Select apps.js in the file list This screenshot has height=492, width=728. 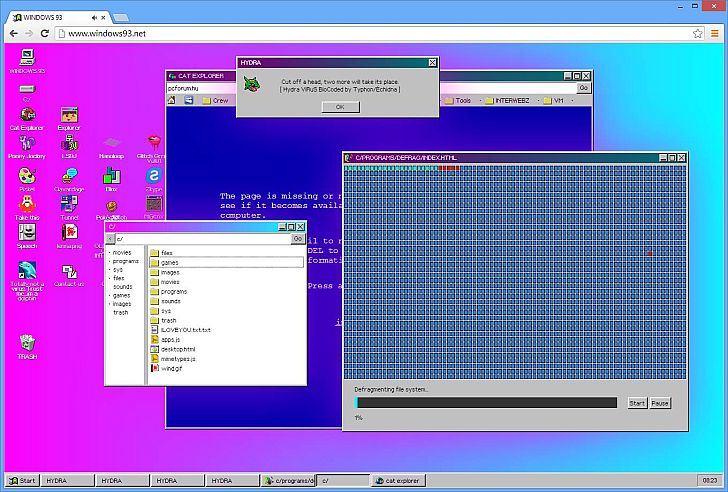click(x=227, y=339)
